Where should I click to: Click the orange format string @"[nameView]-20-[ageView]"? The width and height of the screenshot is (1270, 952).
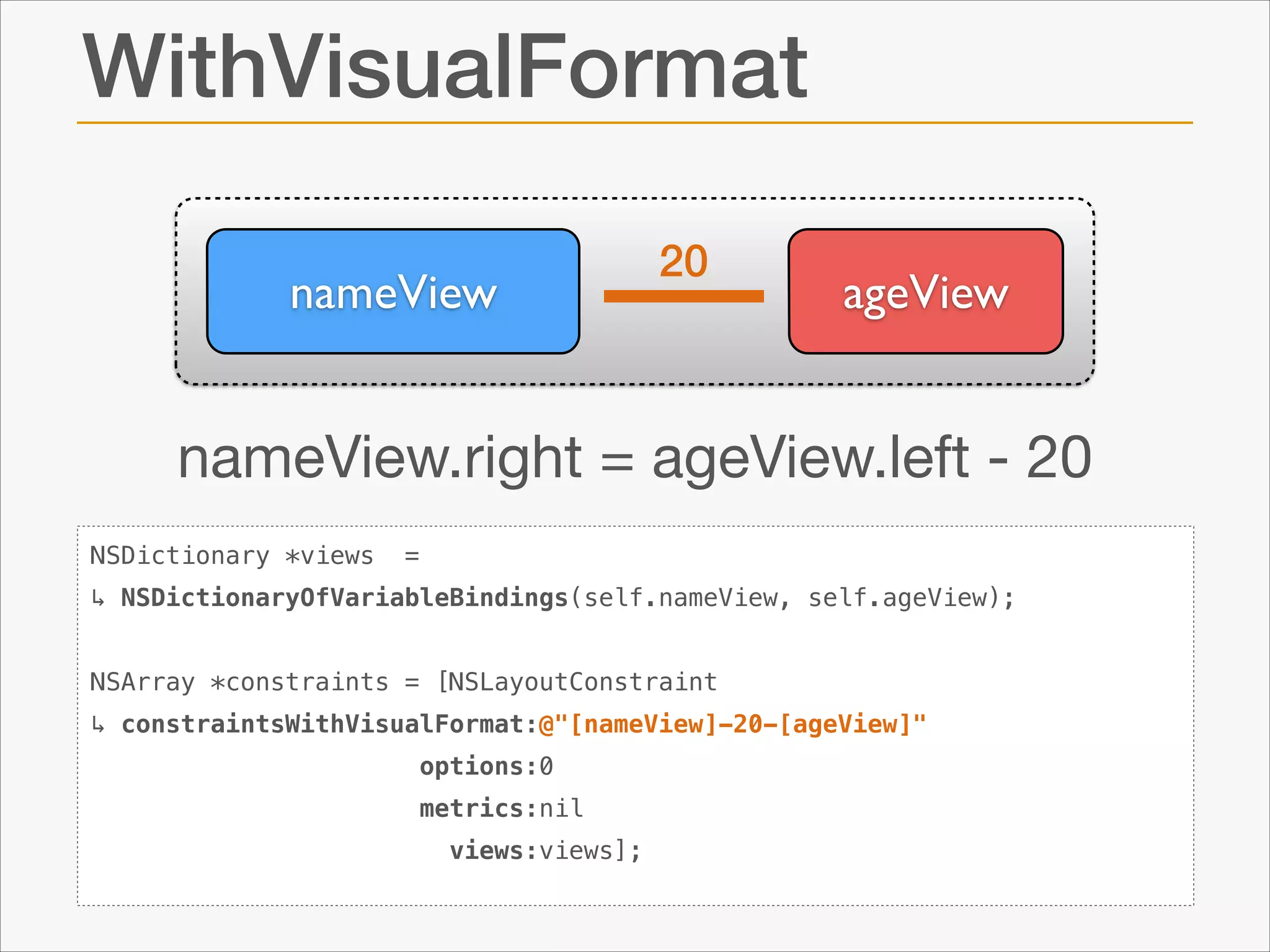point(732,725)
